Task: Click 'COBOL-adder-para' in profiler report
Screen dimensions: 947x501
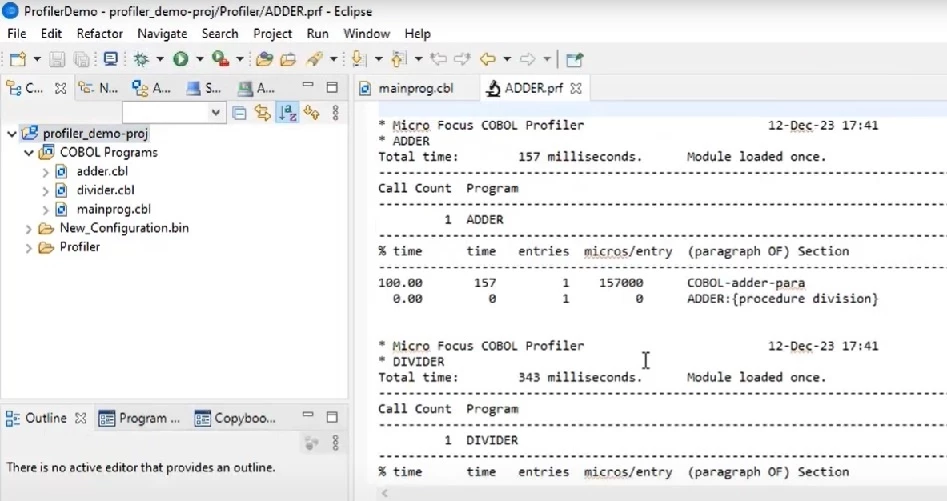Action: (746, 282)
